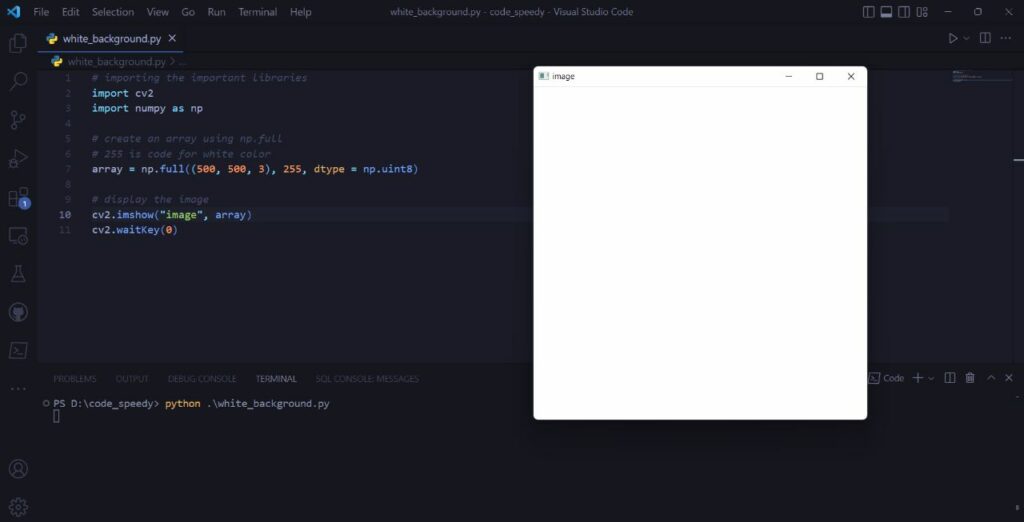Close the white_background.py tab
This screenshot has width=1024, height=522.
tap(172, 39)
